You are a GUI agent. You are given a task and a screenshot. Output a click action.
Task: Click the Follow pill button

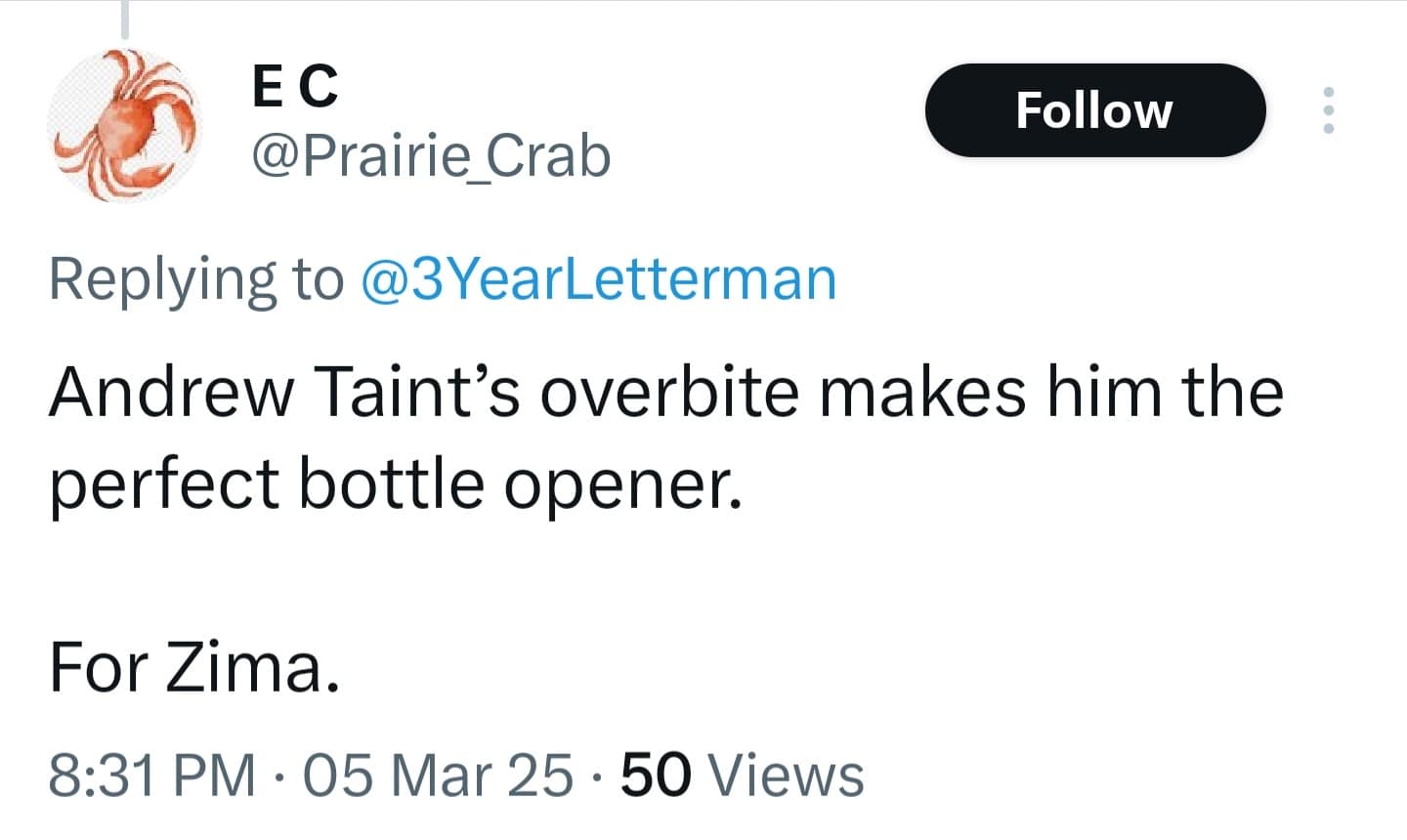pos(1093,109)
